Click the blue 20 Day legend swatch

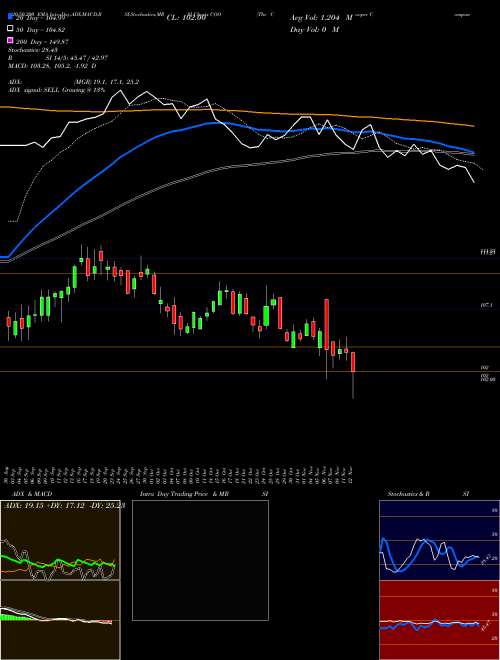(x=11, y=17)
